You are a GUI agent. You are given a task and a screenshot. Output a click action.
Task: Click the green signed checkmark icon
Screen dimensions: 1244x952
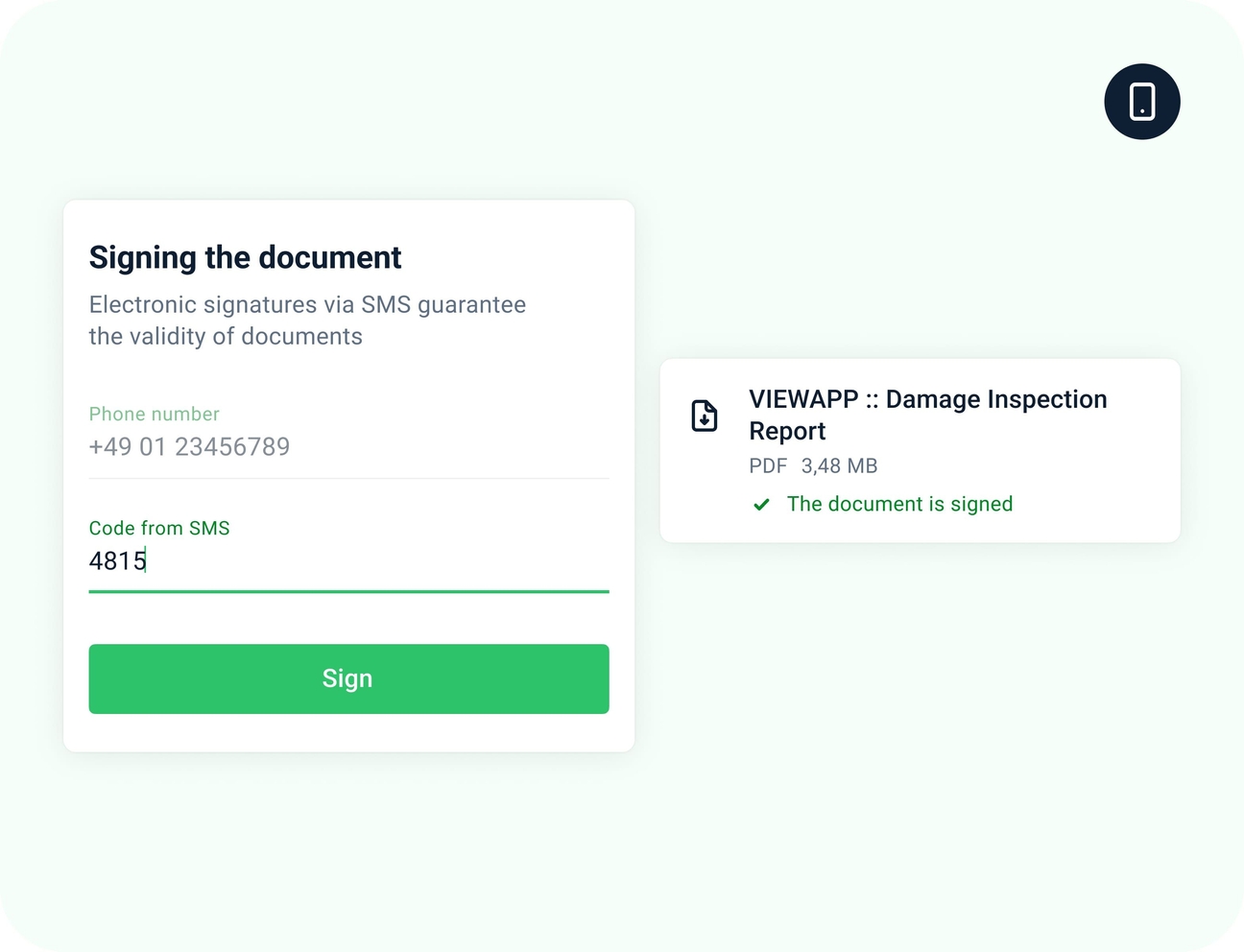761,505
